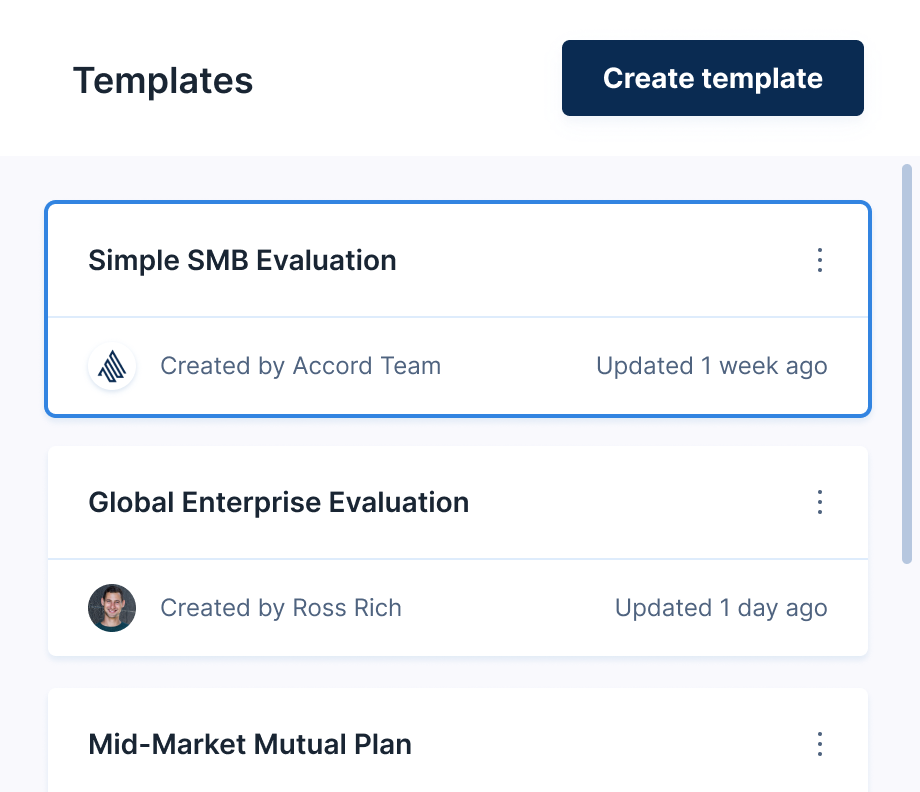The width and height of the screenshot is (920, 792).
Task: Click the "Updated 1 day ago" timestamp
Action: pyautogui.click(x=720, y=608)
